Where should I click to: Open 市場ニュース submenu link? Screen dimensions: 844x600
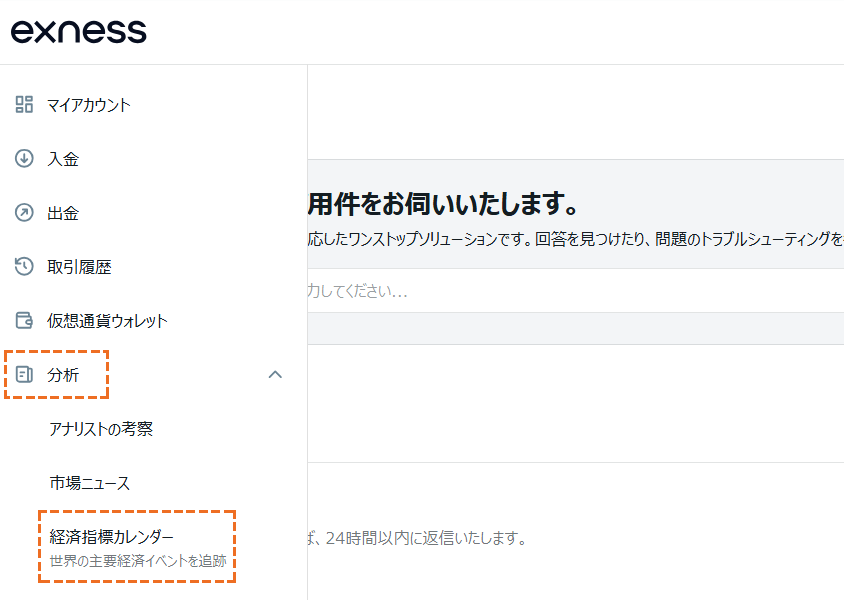coord(90,483)
